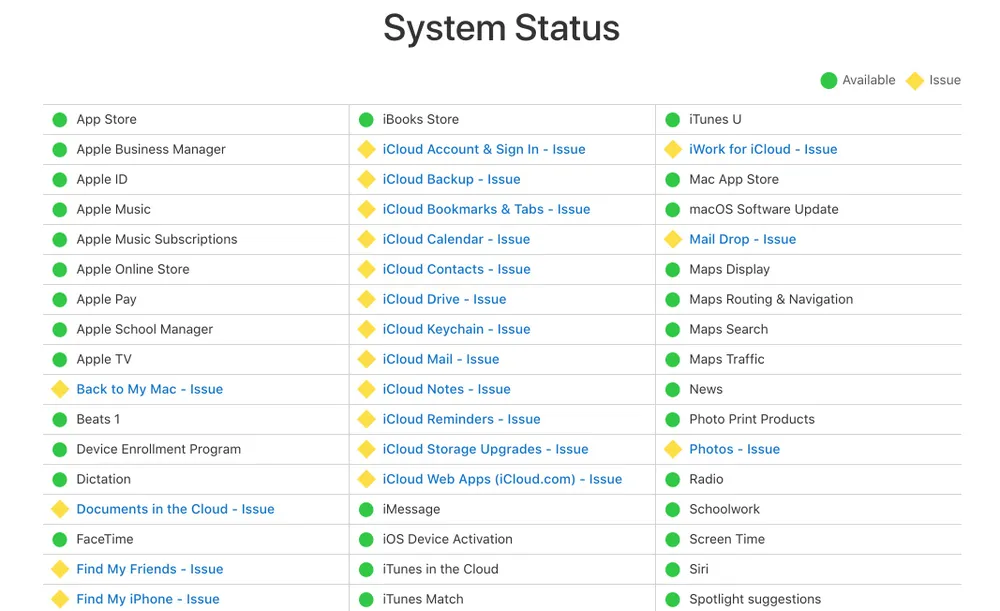This screenshot has width=1000, height=611.
Task: Click the yellow diamond next to Photos
Action: (x=673, y=449)
